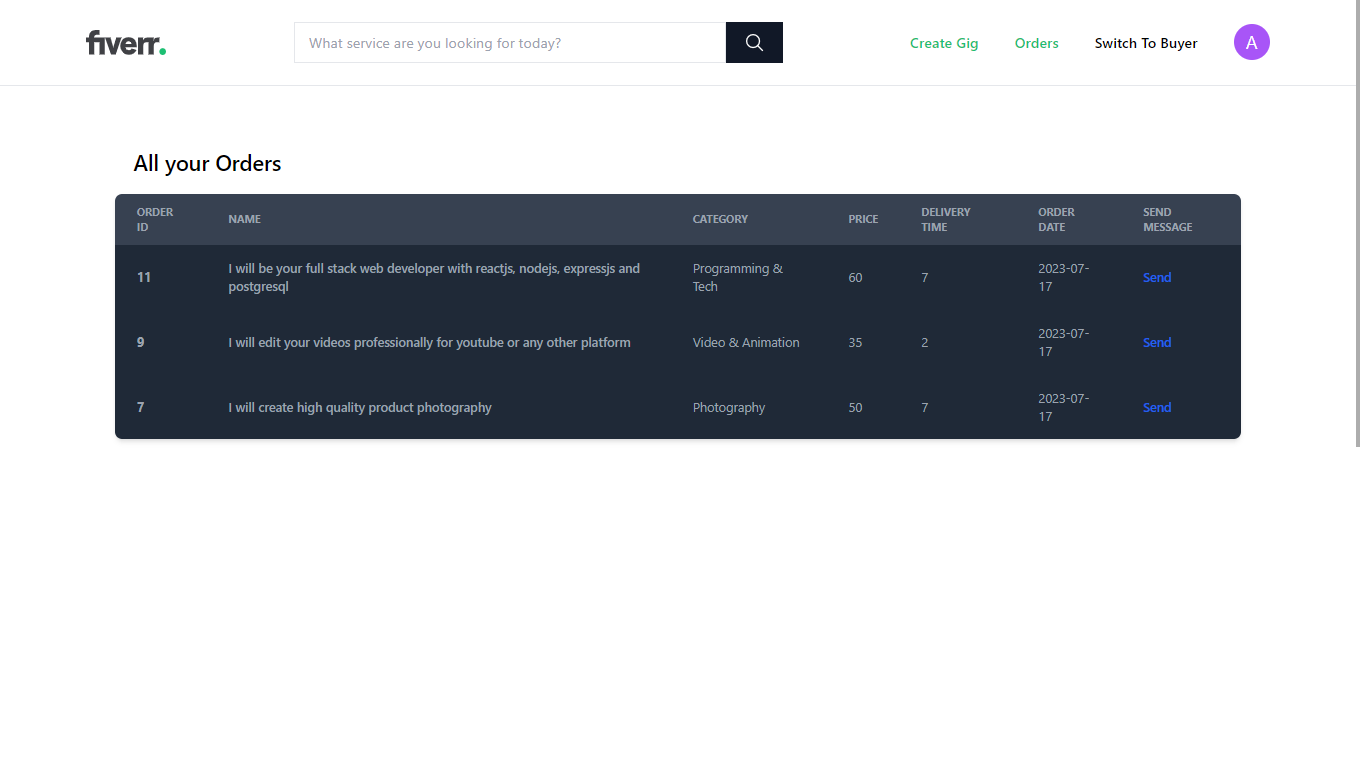Send a message for order 7
Viewport: 1360px width, 768px height.
coord(1156,407)
